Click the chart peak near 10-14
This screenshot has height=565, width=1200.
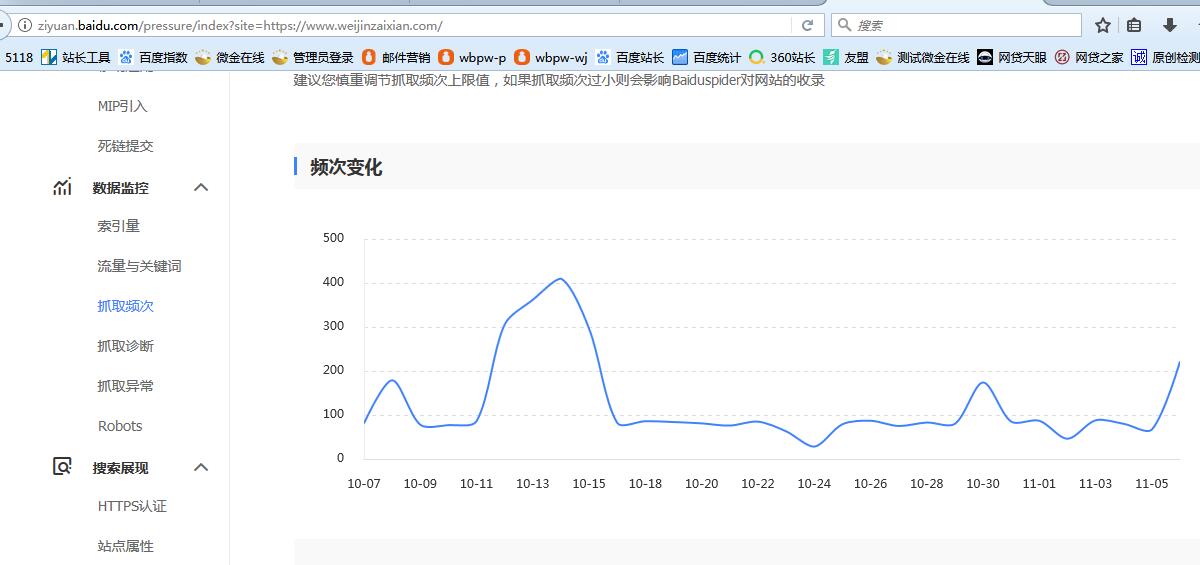[x=560, y=279]
